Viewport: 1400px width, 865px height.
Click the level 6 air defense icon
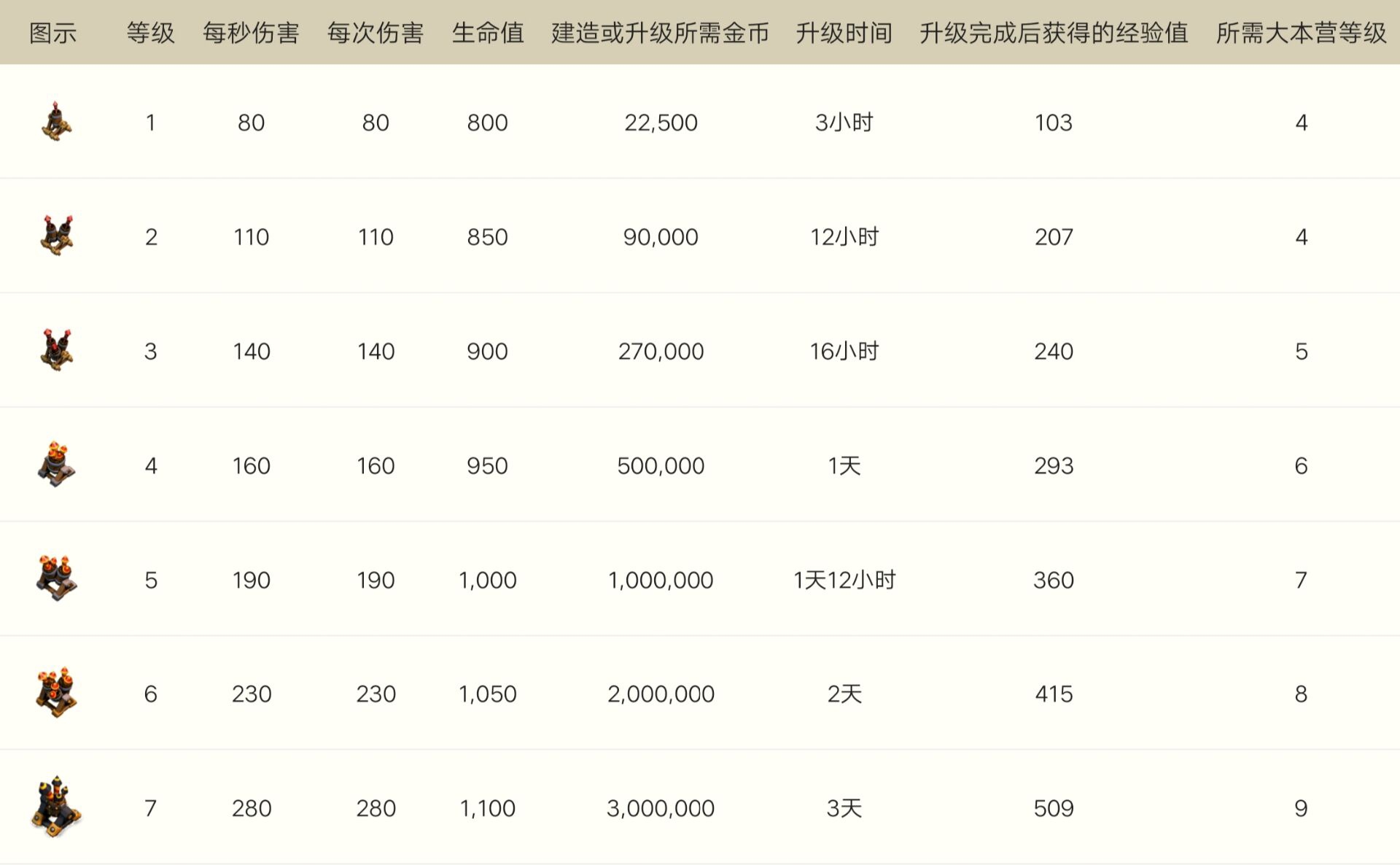(x=56, y=692)
